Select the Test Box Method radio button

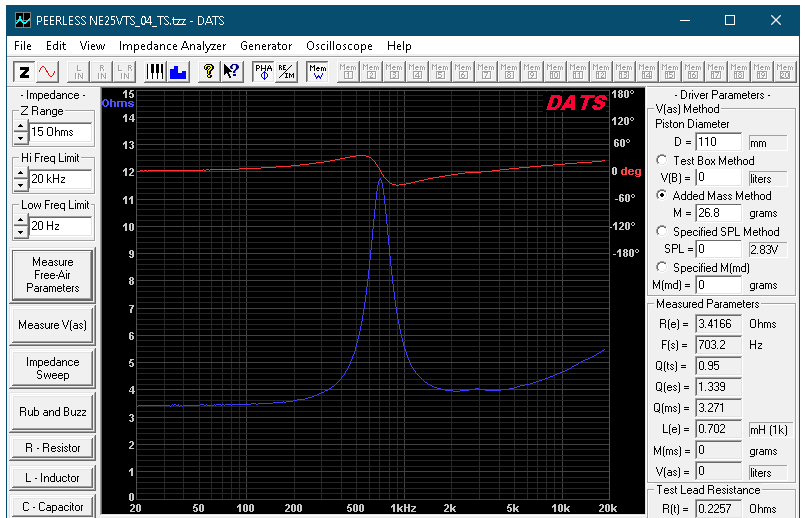[662, 160]
